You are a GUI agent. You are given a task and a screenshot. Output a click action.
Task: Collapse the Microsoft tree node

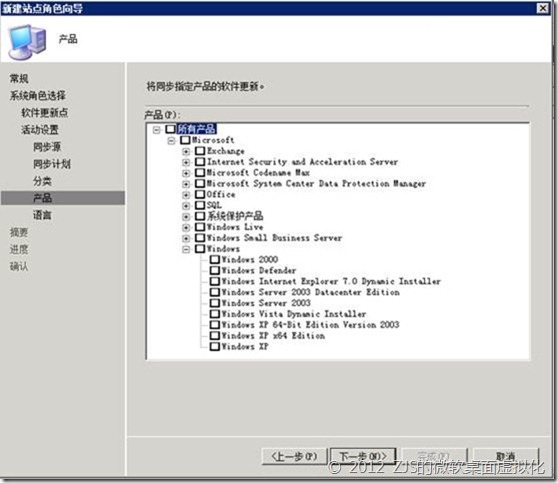171,141
